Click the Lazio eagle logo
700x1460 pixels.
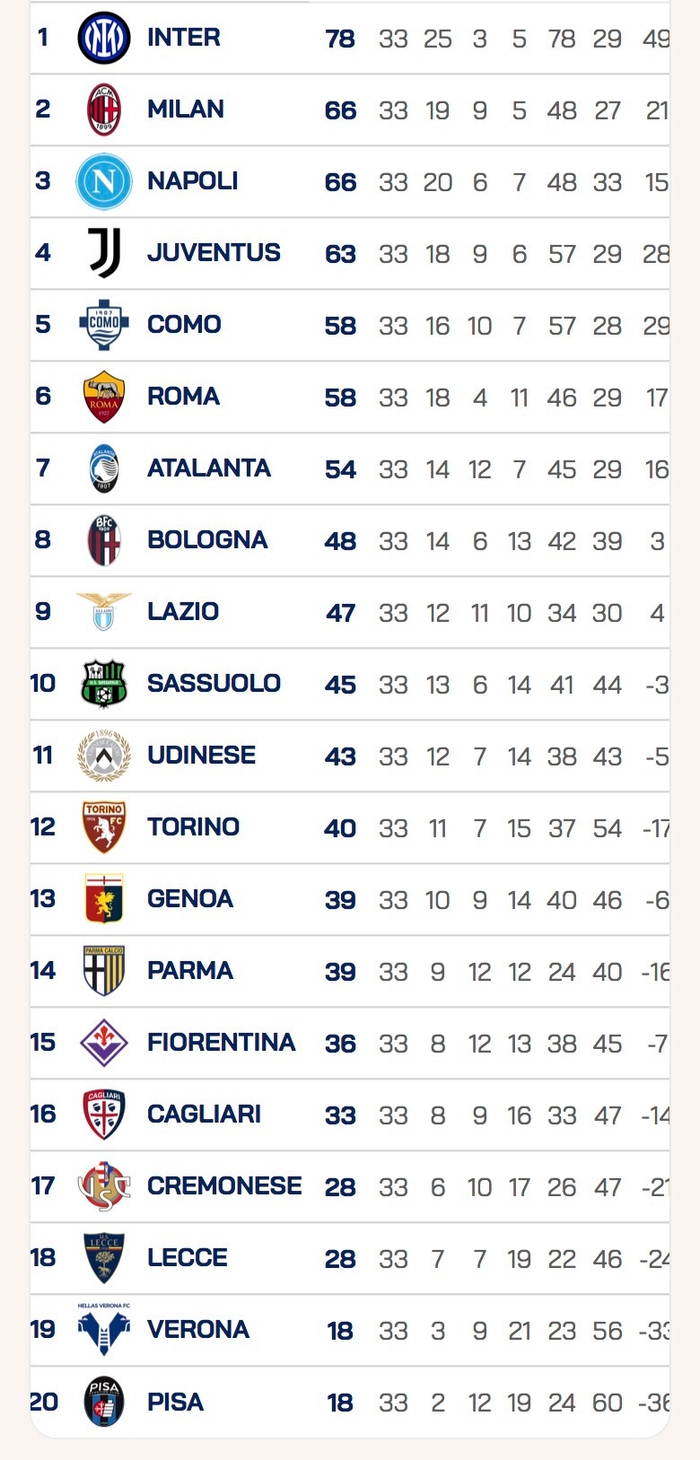point(104,612)
